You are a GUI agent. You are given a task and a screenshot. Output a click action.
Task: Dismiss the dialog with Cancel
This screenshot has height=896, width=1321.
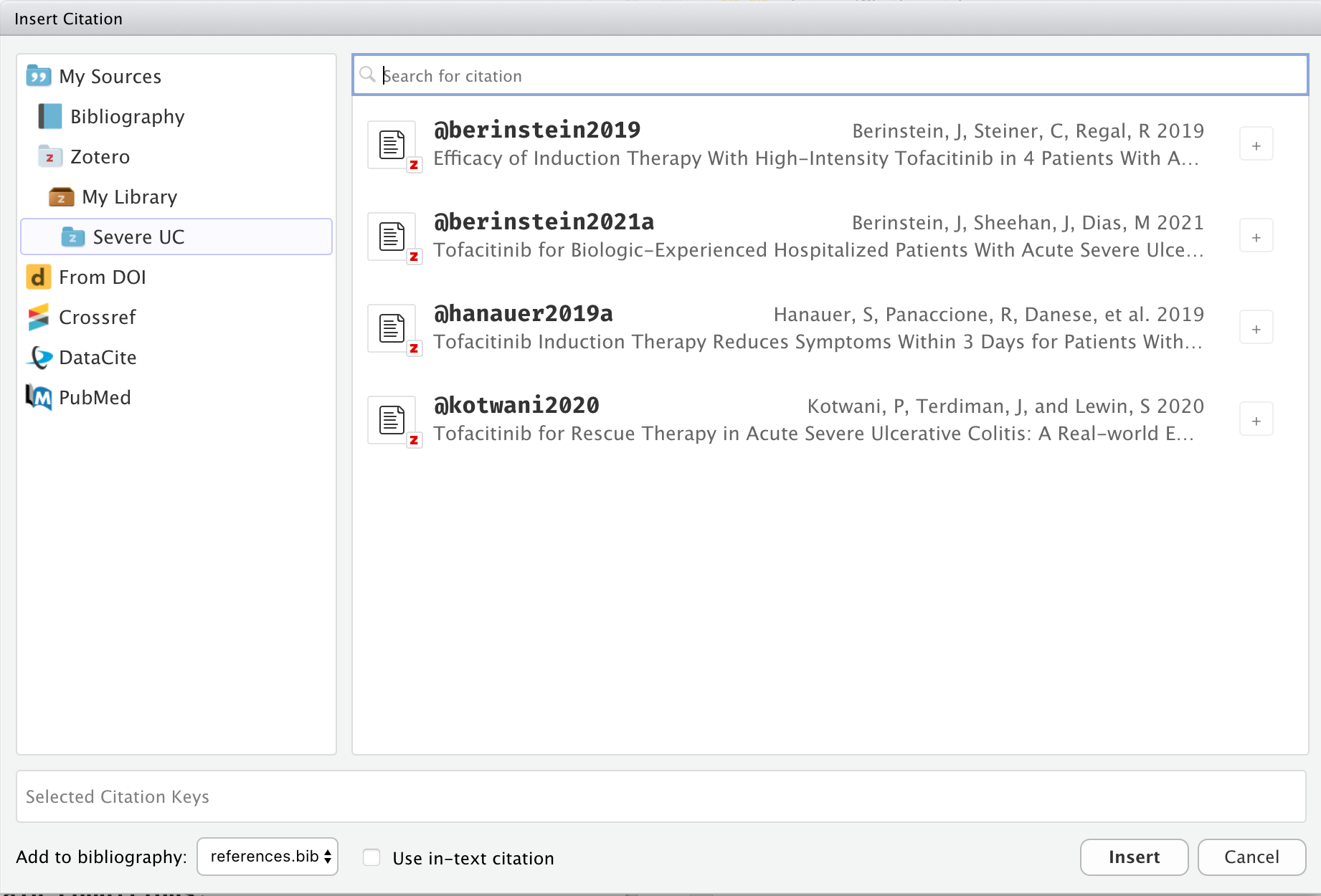pyautogui.click(x=1251, y=857)
